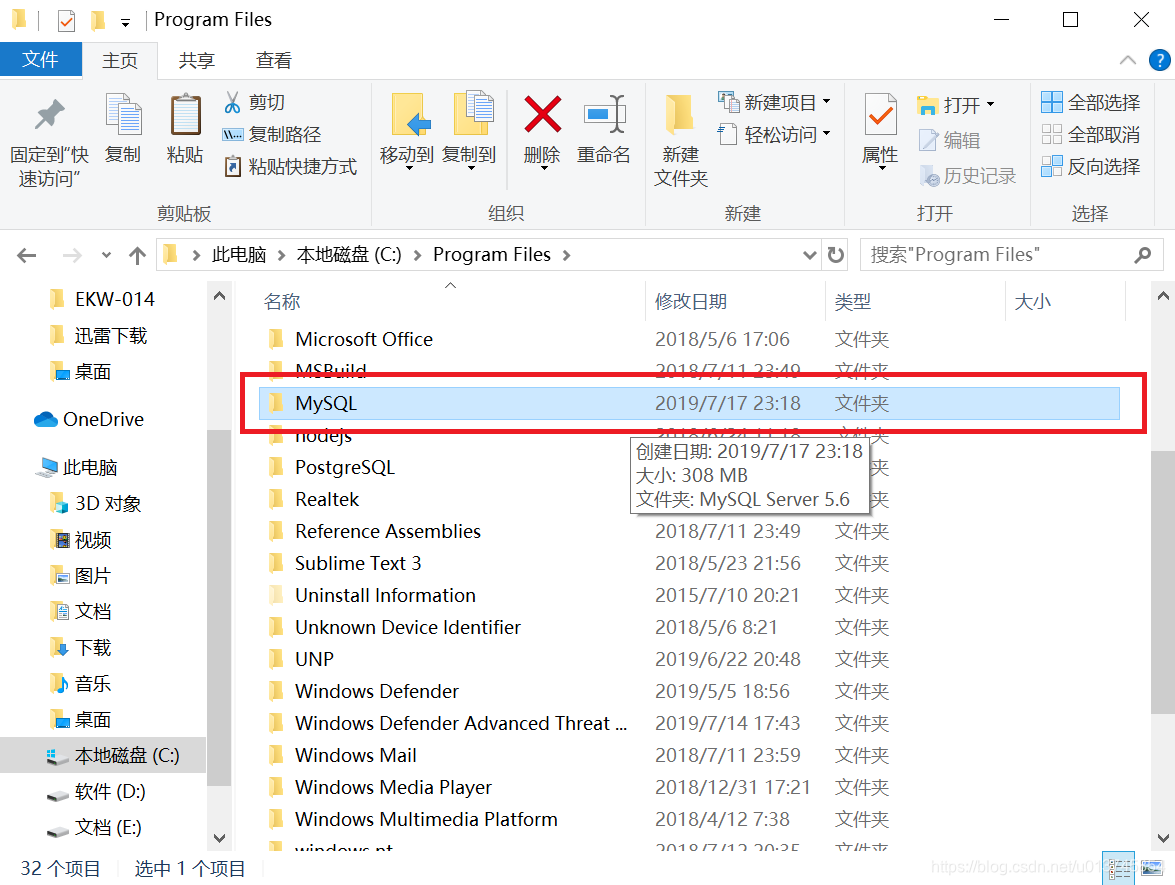Switch to the Share (共享) tab
This screenshot has width=1175, height=885.
click(197, 60)
